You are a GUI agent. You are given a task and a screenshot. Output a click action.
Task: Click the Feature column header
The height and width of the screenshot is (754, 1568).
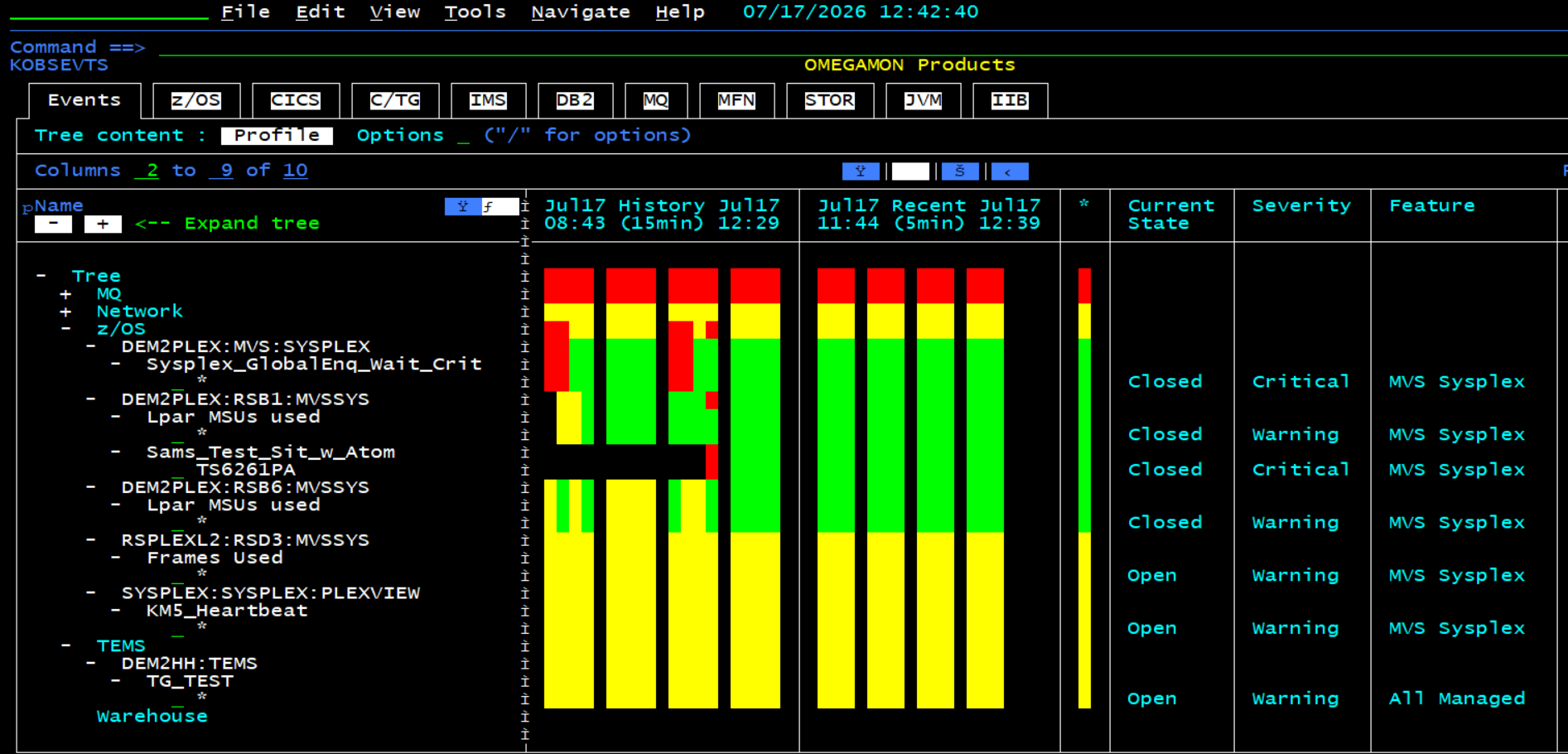click(x=1432, y=205)
